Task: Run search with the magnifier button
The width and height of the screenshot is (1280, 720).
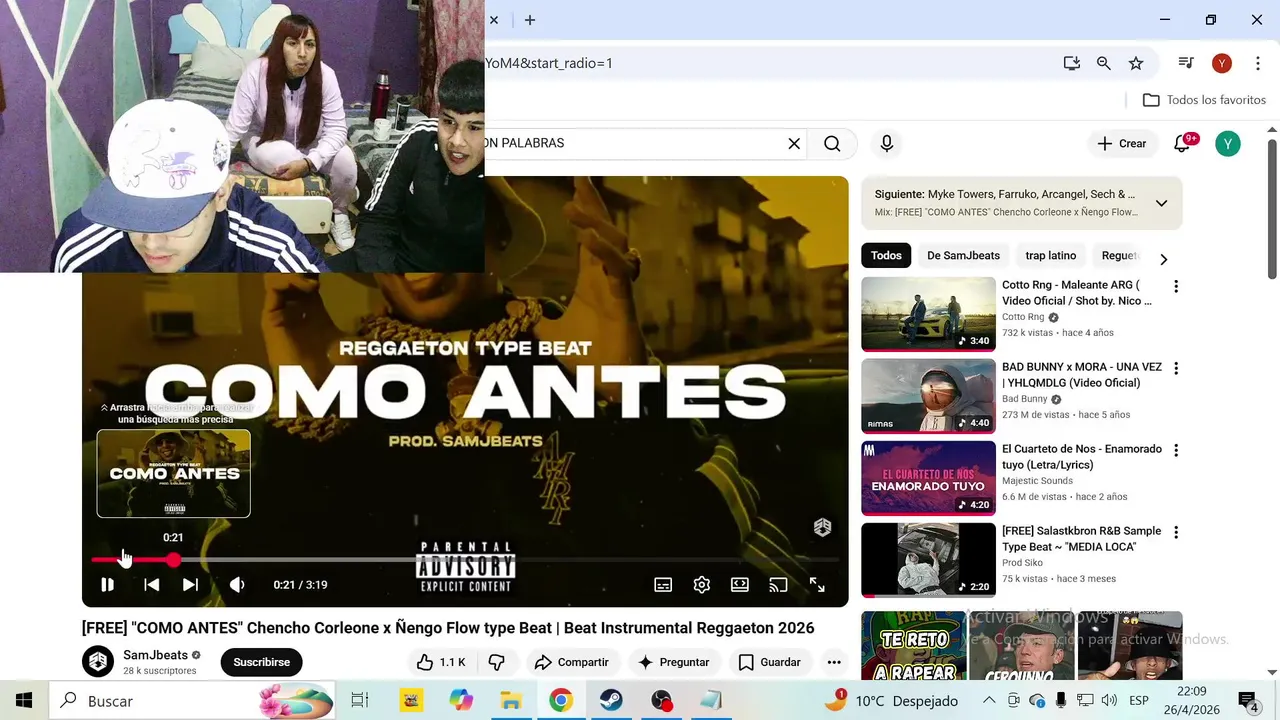Action: 832,144
